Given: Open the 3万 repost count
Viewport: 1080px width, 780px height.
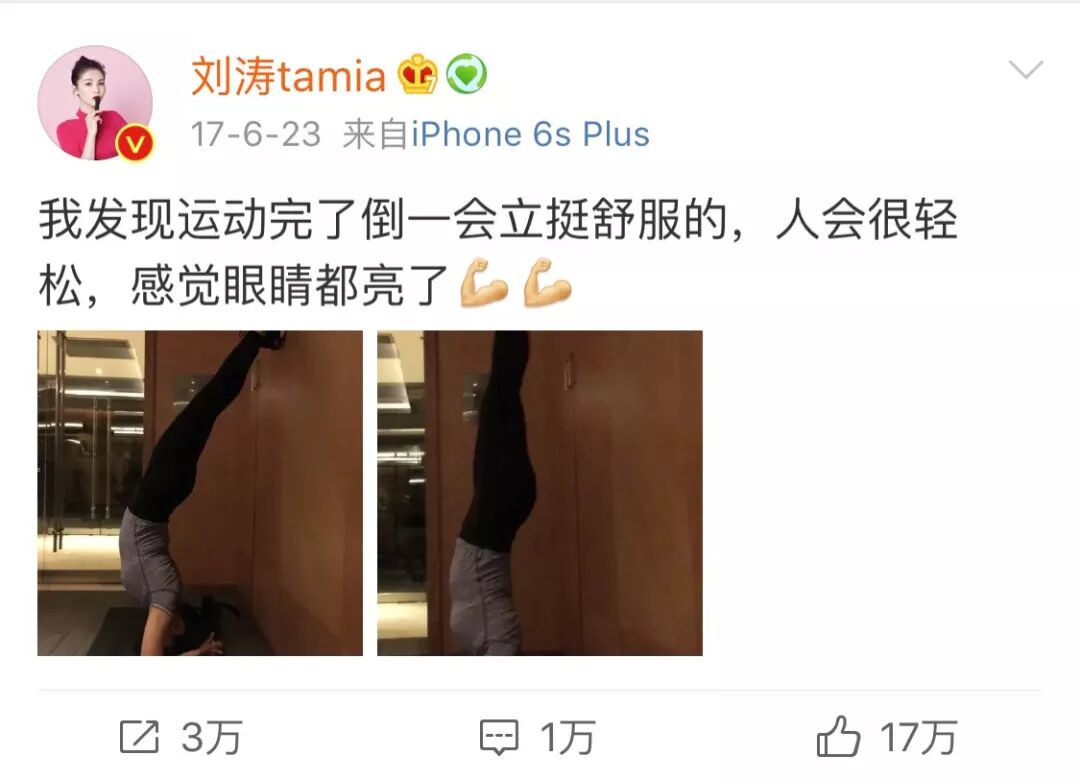Looking at the screenshot, I should pyautogui.click(x=211, y=737).
